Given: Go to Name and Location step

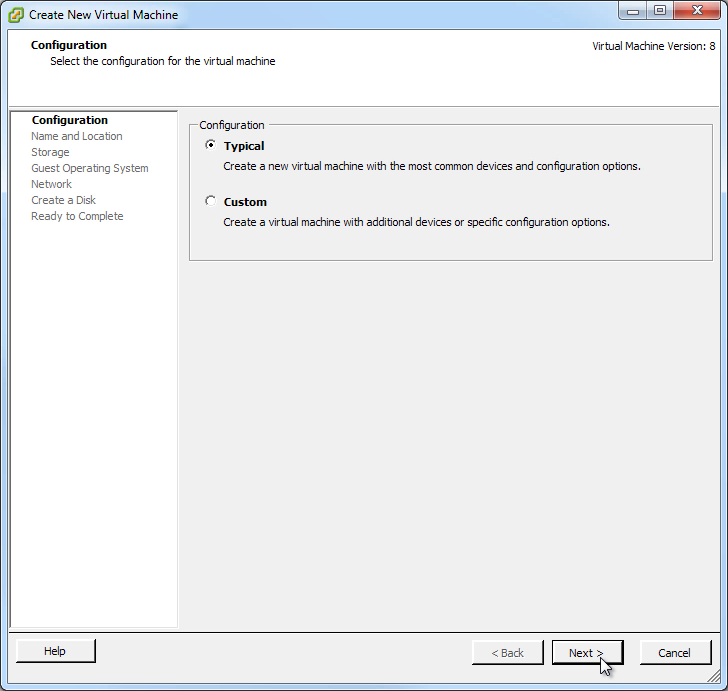Looking at the screenshot, I should point(77,136).
